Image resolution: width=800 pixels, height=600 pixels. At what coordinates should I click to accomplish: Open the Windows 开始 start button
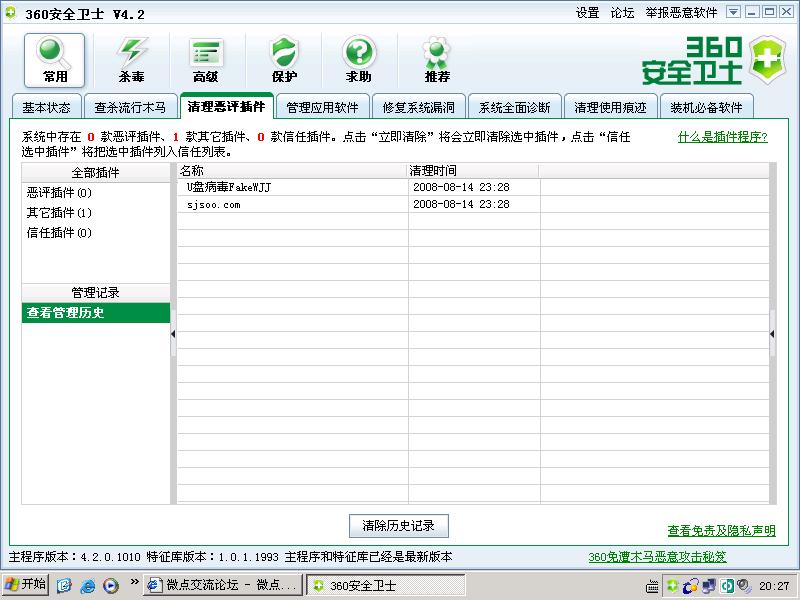(x=25, y=585)
